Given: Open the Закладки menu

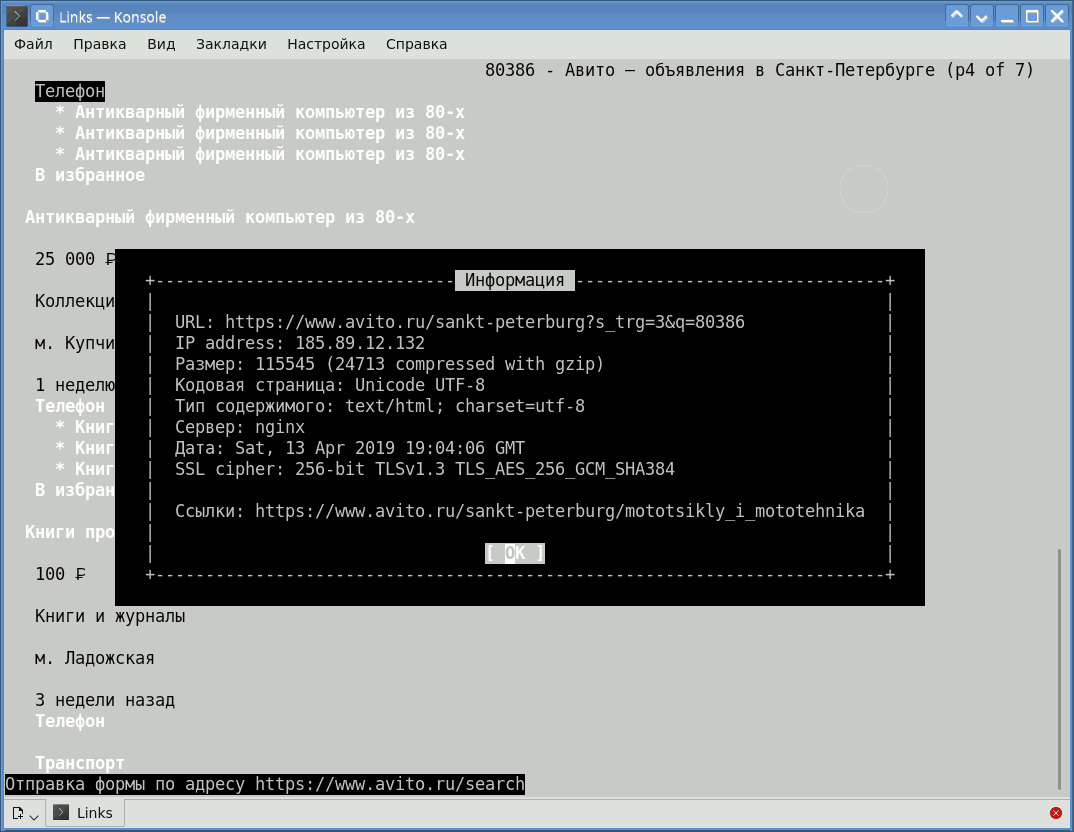Looking at the screenshot, I should coord(231,44).
